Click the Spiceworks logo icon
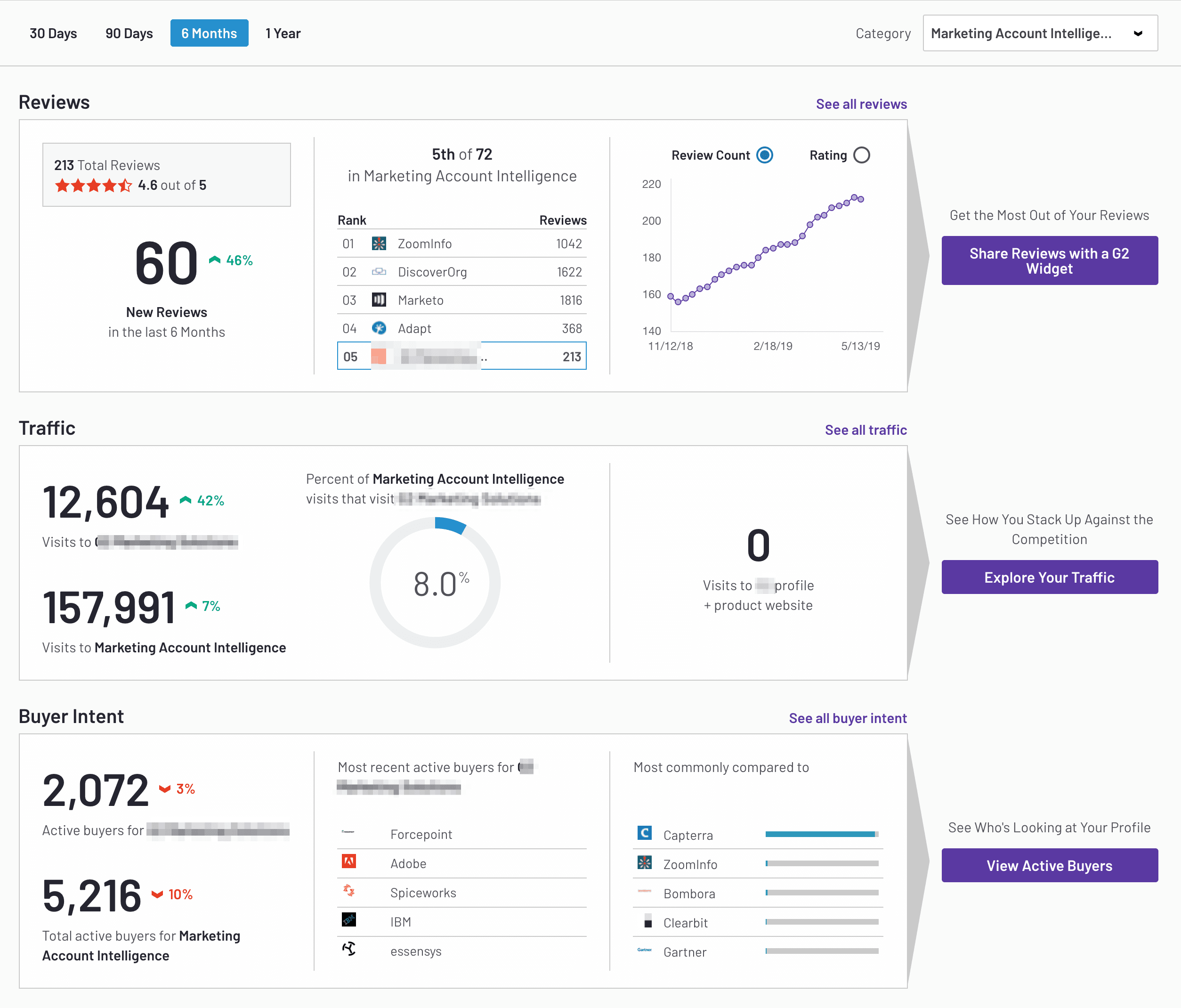Screen dimensions: 1181x1008 (x=349, y=891)
